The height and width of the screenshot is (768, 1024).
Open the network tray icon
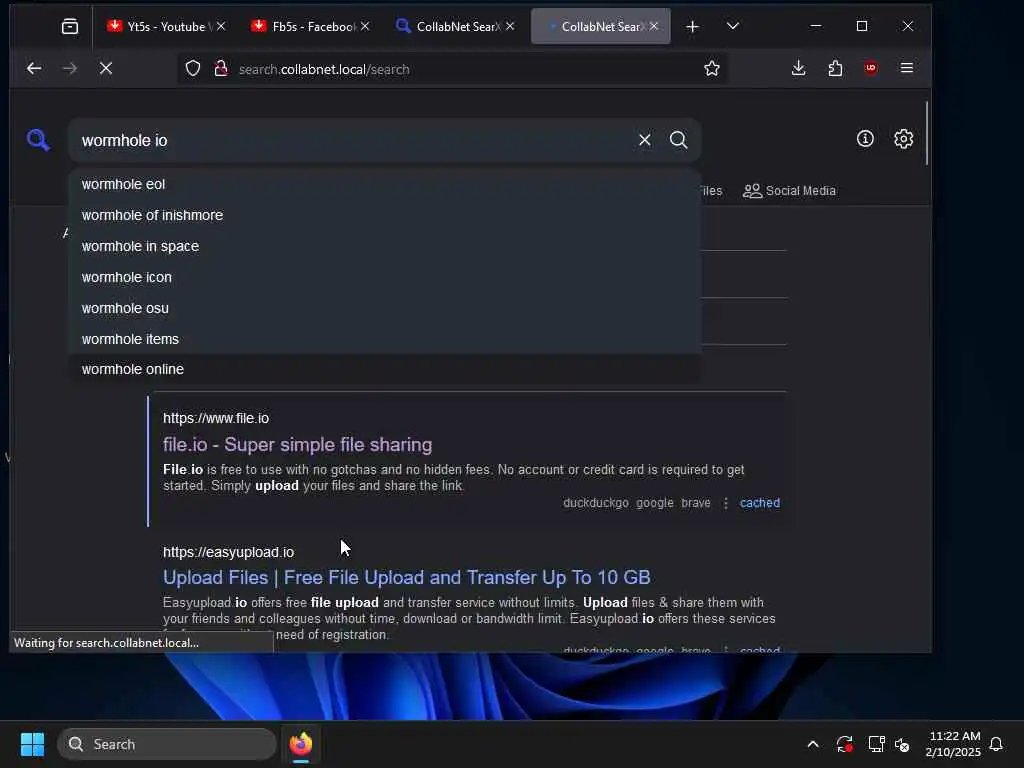[x=876, y=744]
